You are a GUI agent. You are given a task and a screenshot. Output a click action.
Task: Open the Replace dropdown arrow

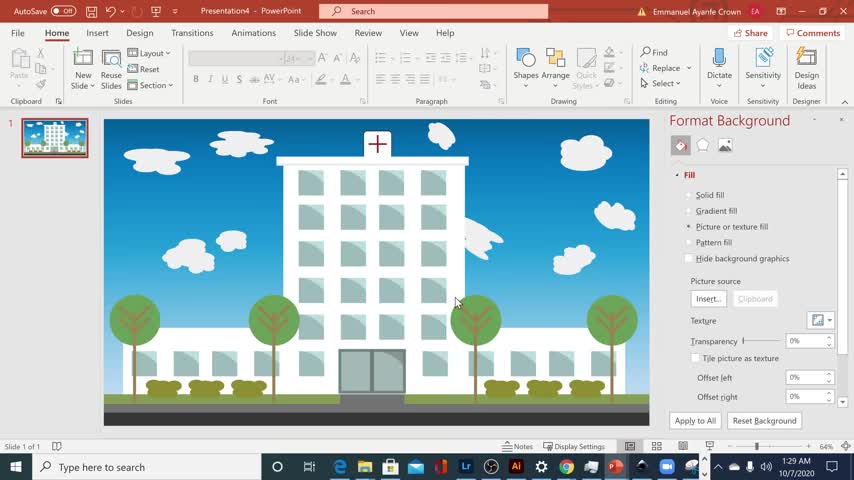pyautogui.click(x=688, y=68)
